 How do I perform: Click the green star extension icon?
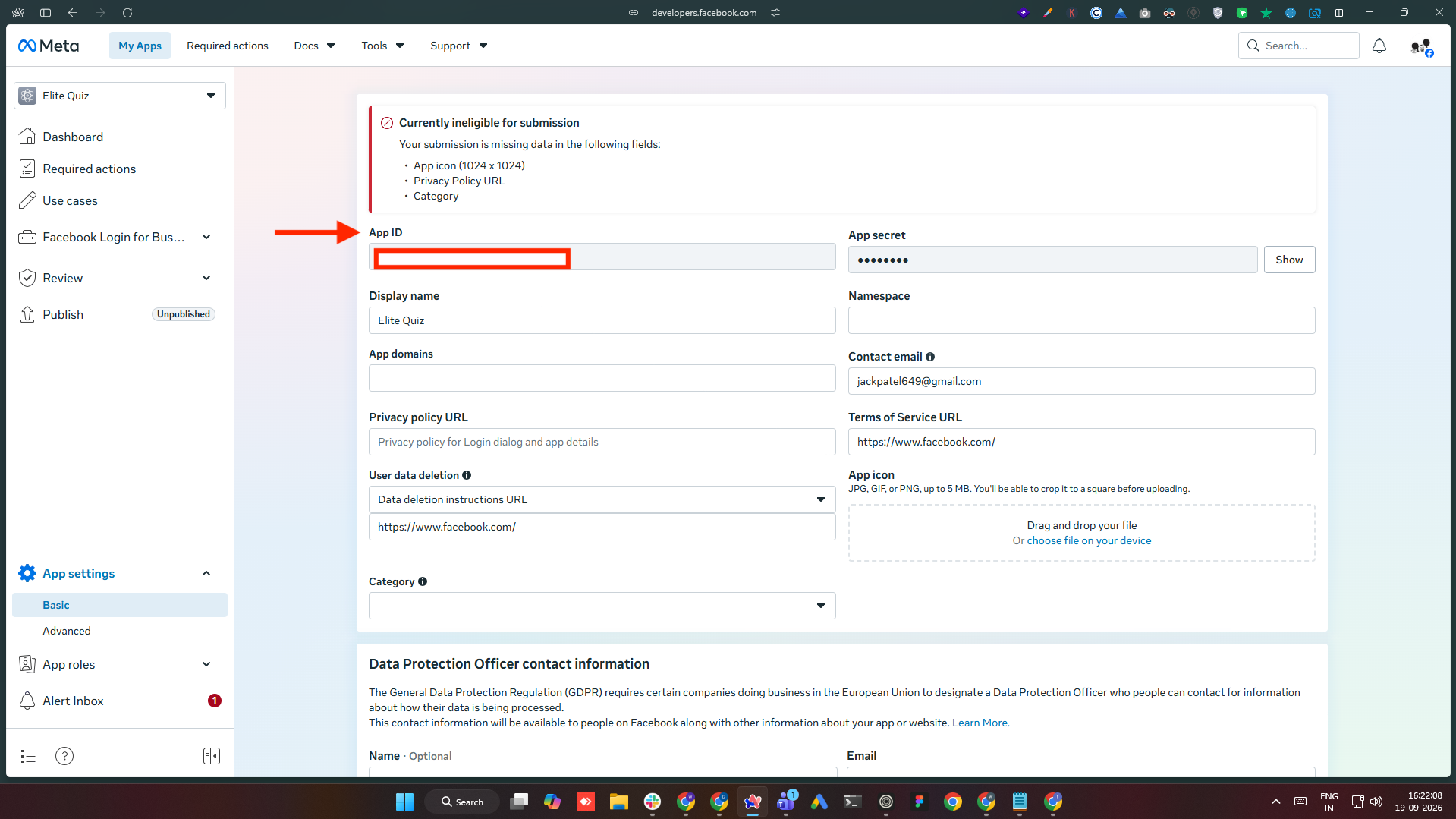coord(1266,13)
